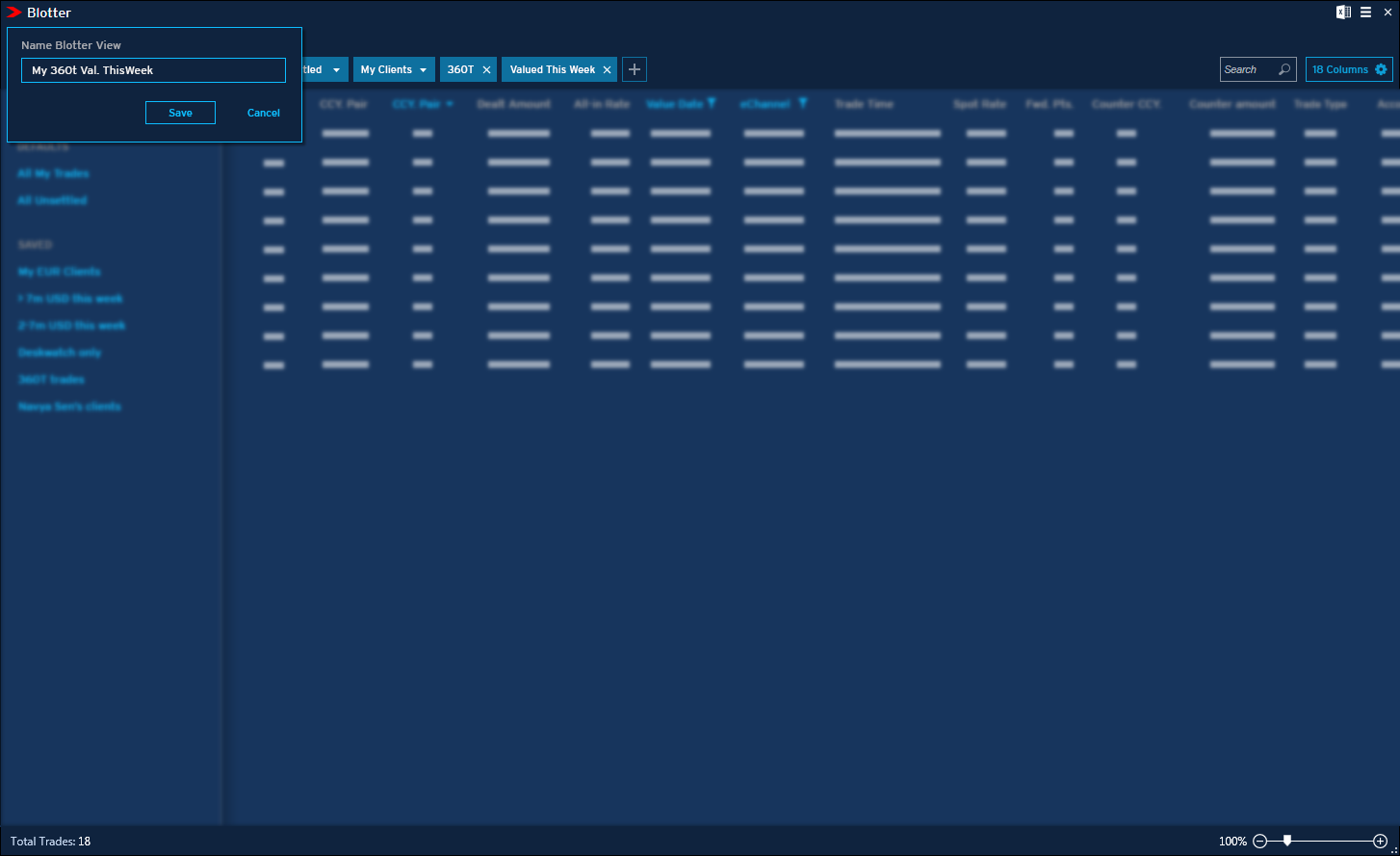This screenshot has height=856, width=1400.
Task: Open the CCY Pair column sort arrow
Action: coord(450,104)
